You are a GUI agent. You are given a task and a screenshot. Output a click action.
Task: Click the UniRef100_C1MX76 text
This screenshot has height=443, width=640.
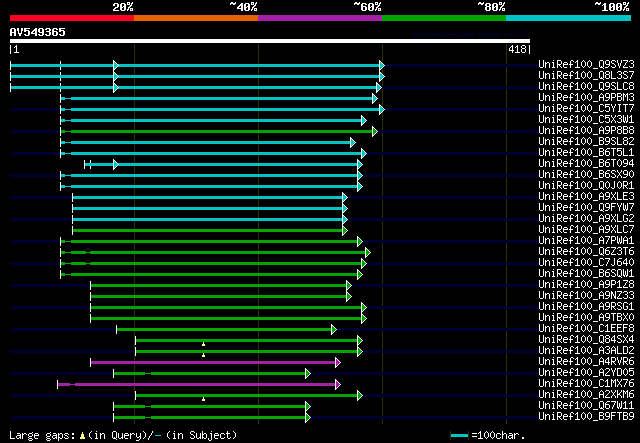click(x=586, y=384)
